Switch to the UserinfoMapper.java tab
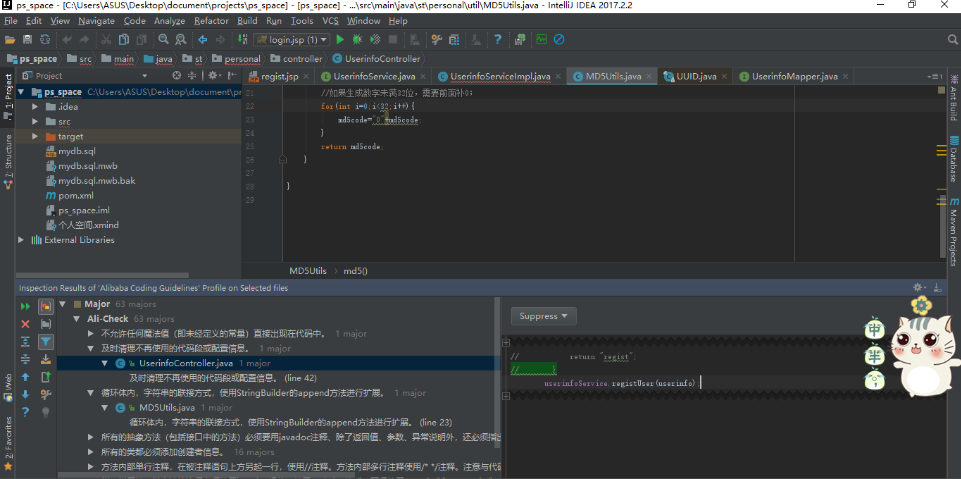Viewport: 961px width, 479px height. click(794, 77)
